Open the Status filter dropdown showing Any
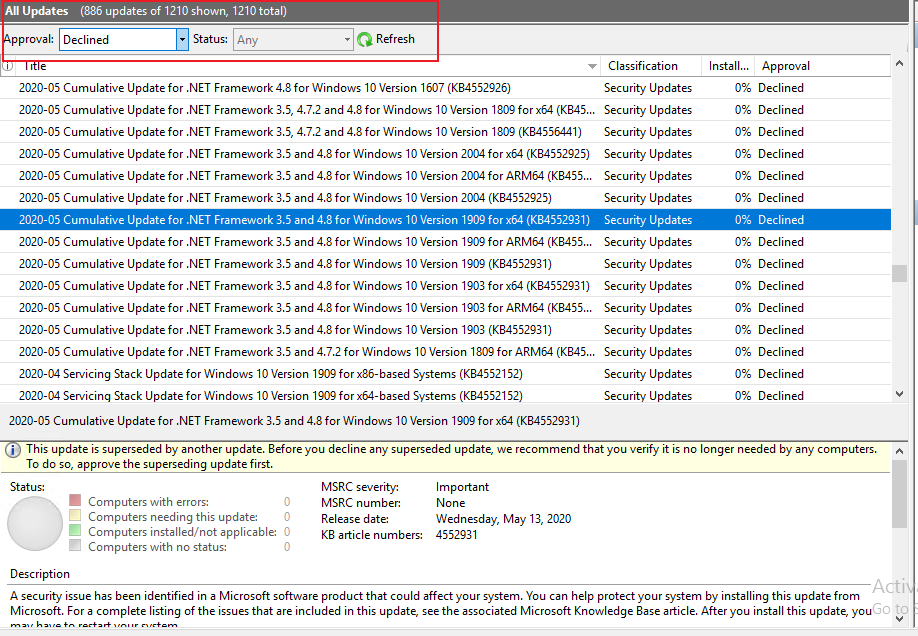Screen dimensions: 918x636 347,39
